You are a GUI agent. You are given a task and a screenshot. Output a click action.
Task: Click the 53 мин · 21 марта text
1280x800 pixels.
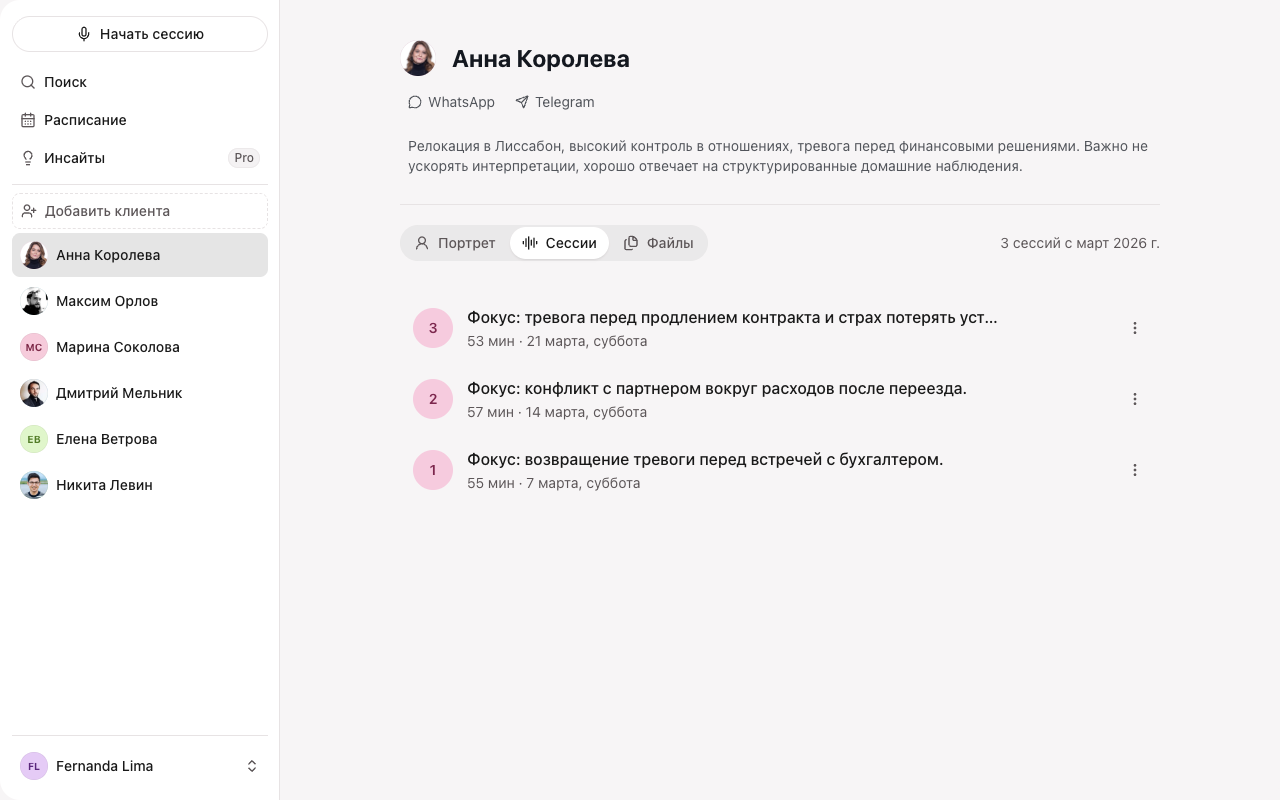(x=557, y=341)
